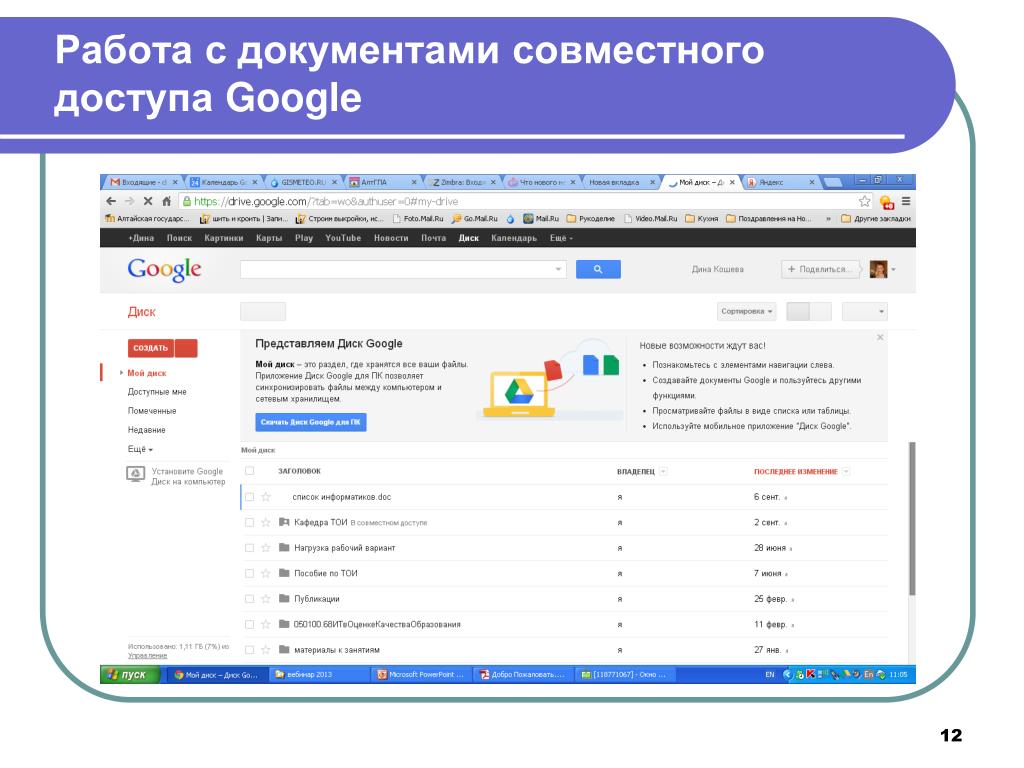This screenshot has height=768, width=1024.
Task: Click the Google logo
Action: [x=165, y=269]
